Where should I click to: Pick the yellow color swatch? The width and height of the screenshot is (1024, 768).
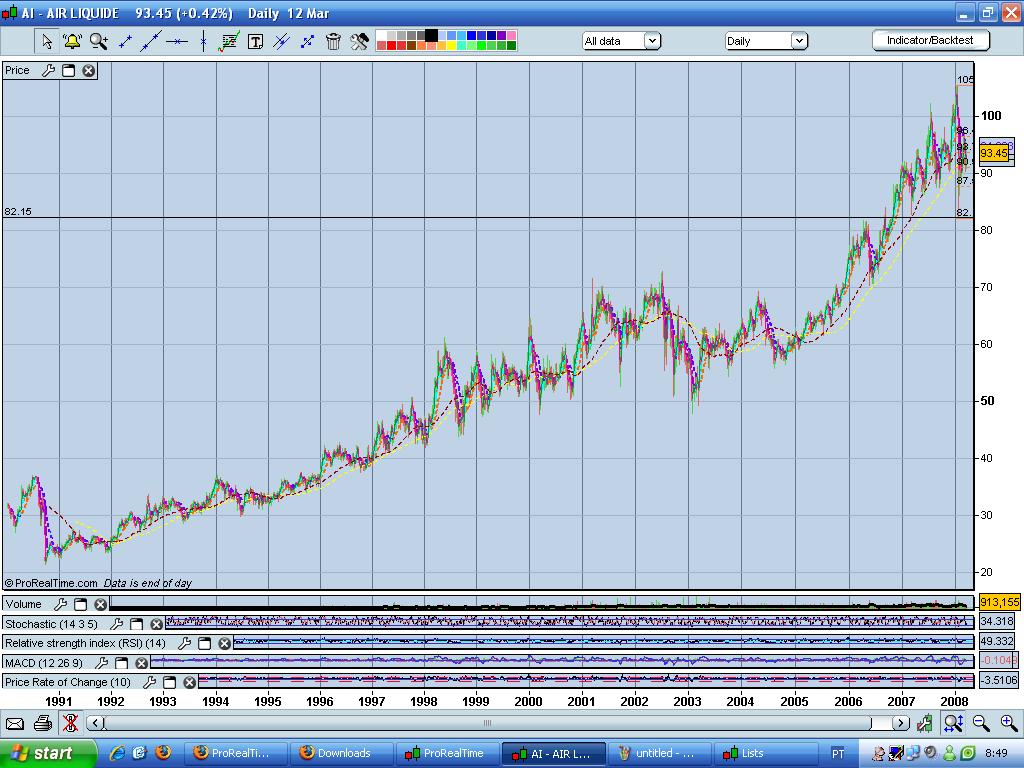(451, 46)
